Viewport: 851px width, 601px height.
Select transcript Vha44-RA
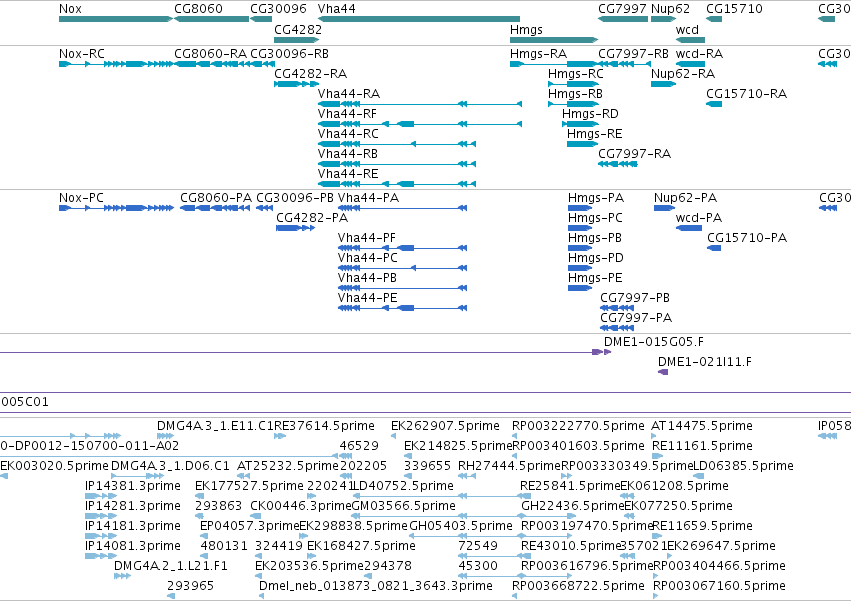pyautogui.click(x=349, y=94)
